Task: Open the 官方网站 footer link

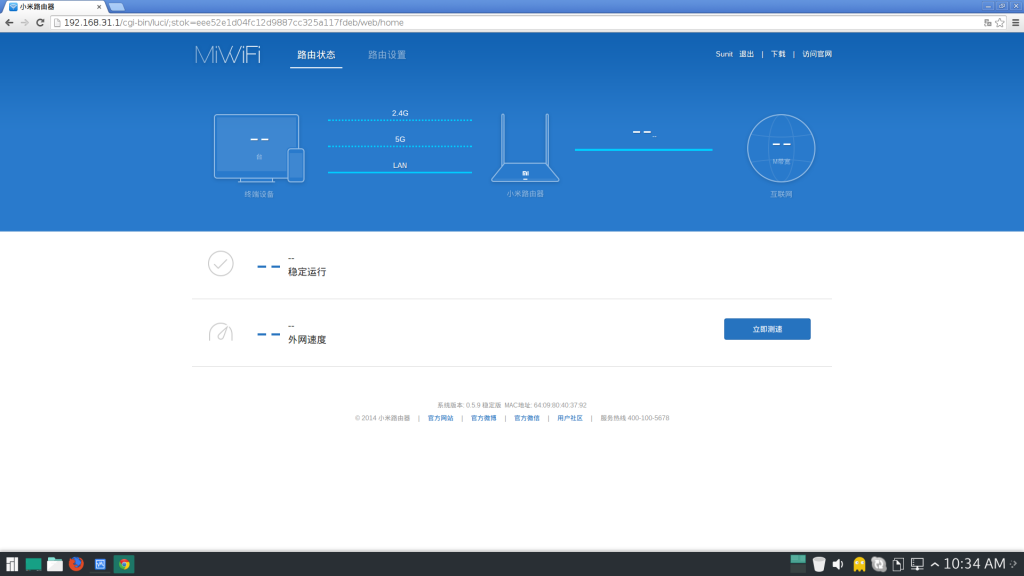Action: point(440,418)
